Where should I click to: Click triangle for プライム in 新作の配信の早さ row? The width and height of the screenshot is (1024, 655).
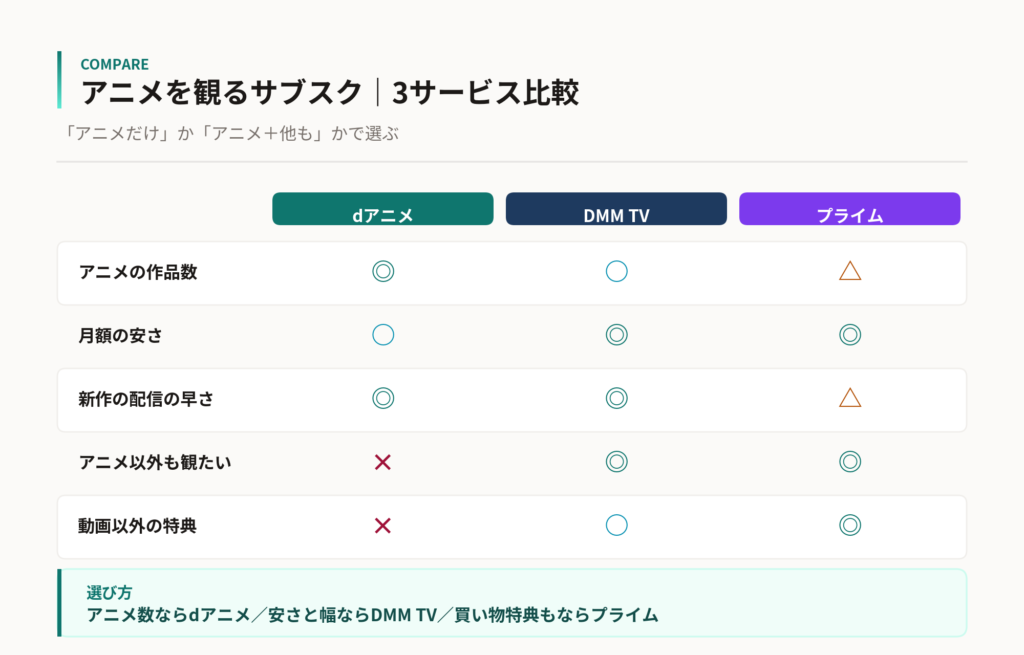(850, 398)
